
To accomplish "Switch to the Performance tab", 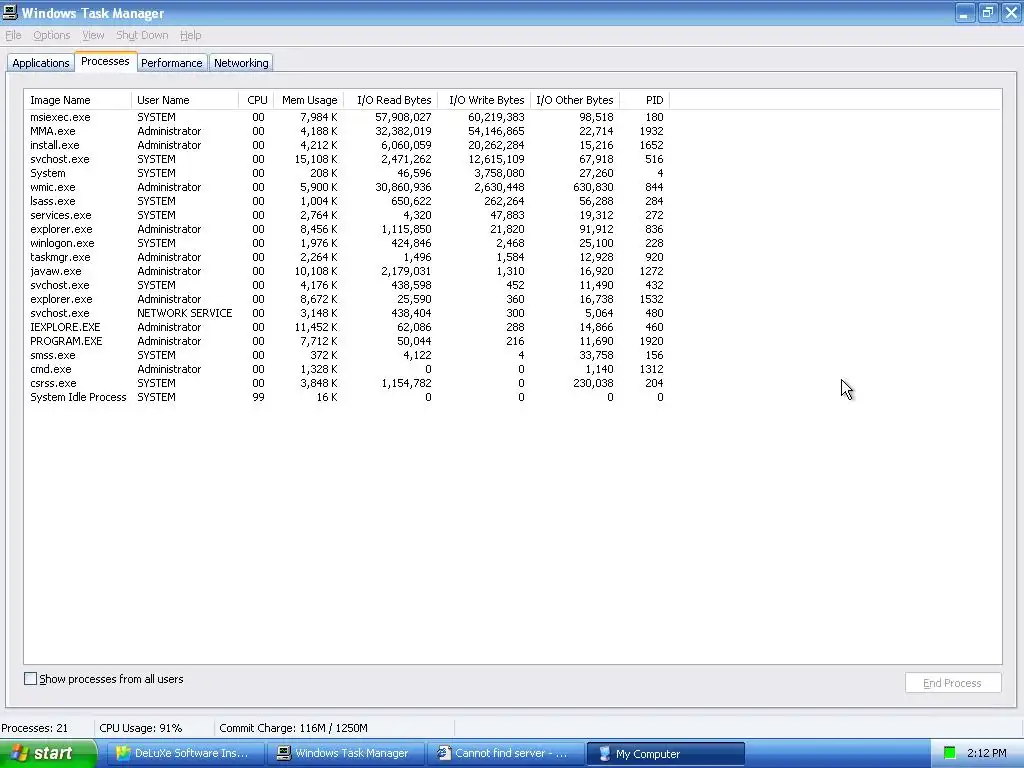I will [172, 63].
